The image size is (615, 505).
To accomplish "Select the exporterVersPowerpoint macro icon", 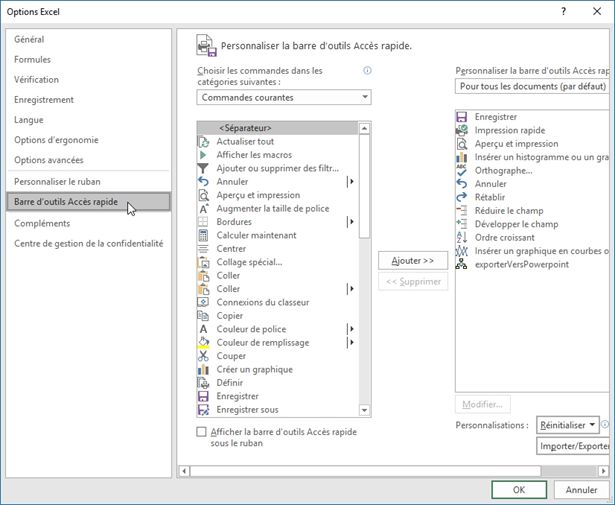I will pos(461,264).
